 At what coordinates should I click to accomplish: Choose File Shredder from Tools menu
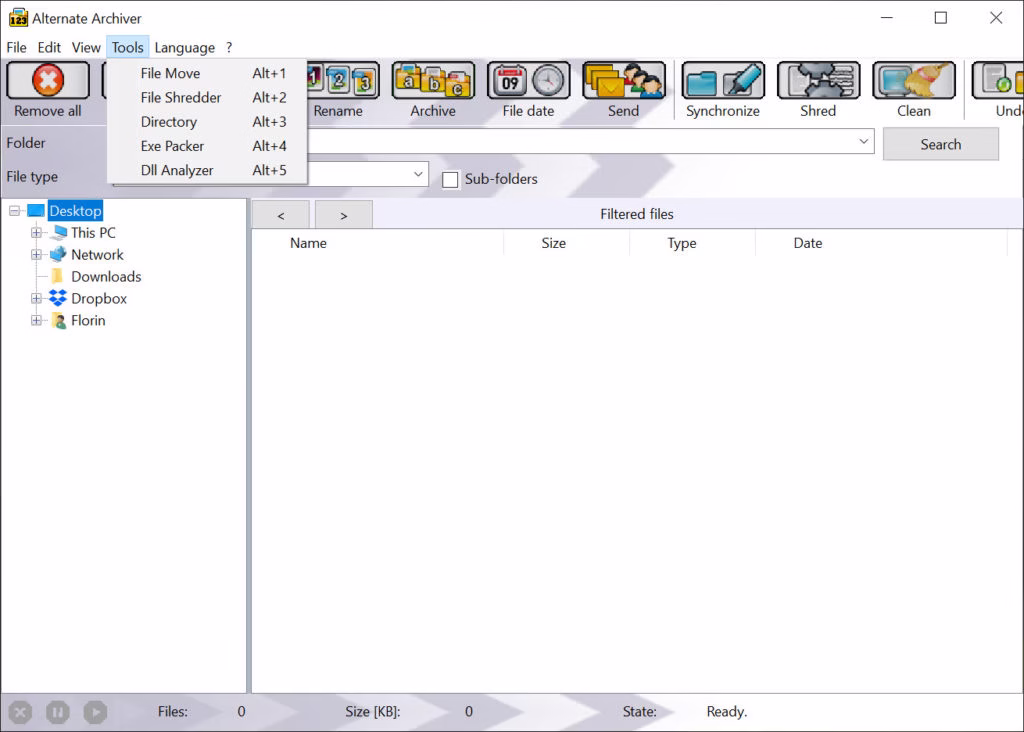point(181,98)
